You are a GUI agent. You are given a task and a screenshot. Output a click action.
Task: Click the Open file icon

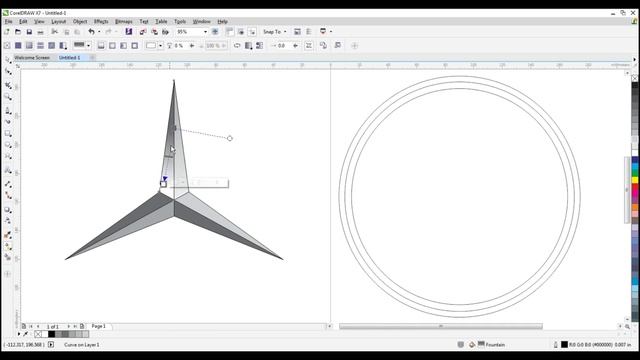(18, 31)
